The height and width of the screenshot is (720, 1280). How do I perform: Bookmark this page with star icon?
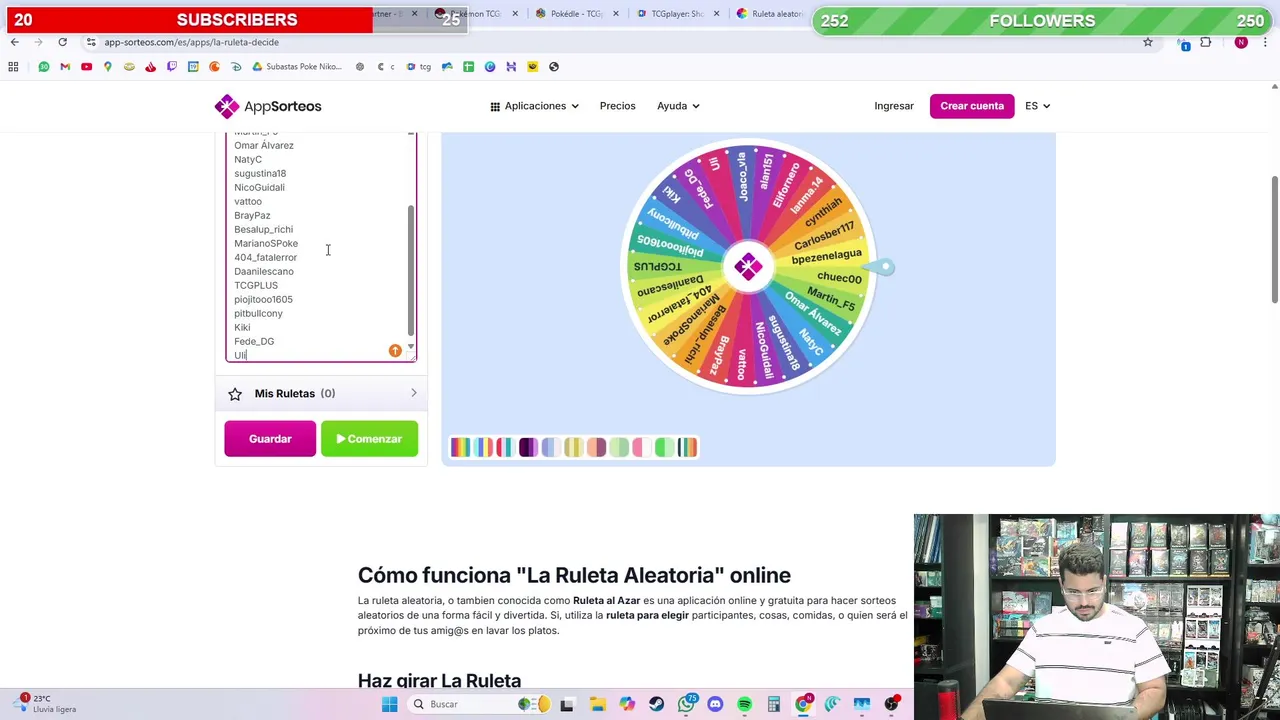[x=1148, y=42]
